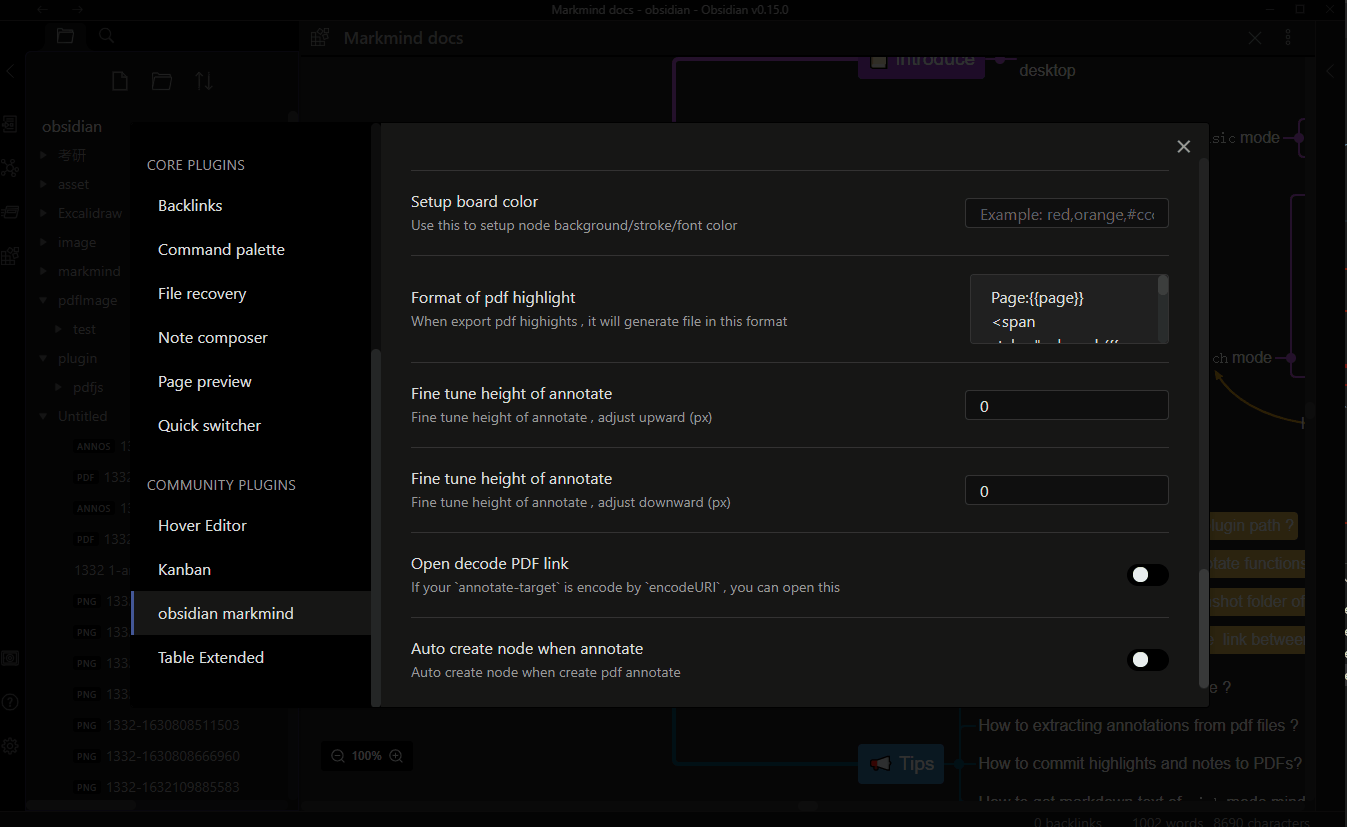Screen dimensions: 1347x827
Task: Click the mind map icon beside Markmind docs title
Action: (x=320, y=38)
